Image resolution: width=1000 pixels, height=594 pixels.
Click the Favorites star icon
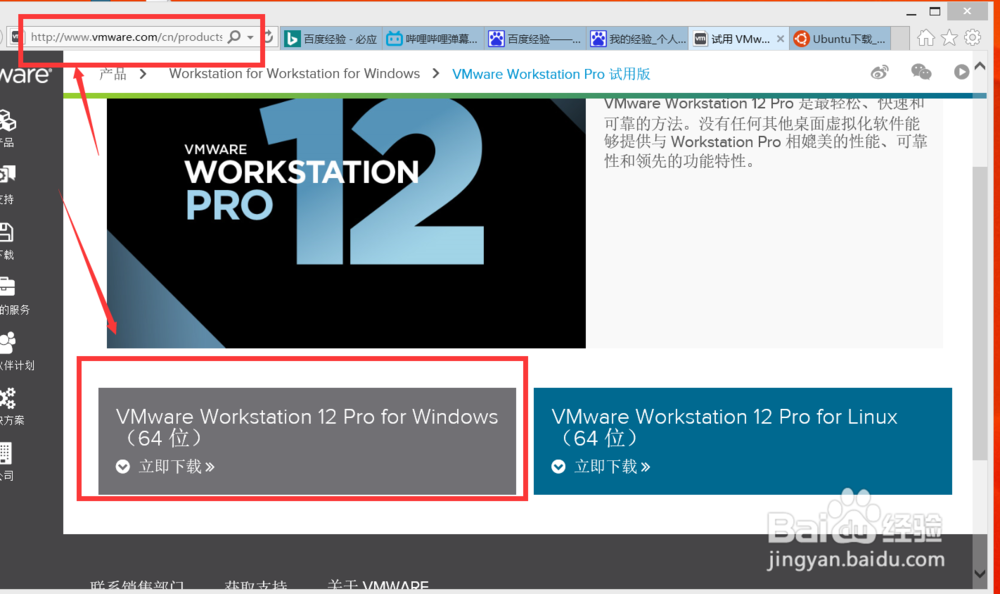(949, 38)
